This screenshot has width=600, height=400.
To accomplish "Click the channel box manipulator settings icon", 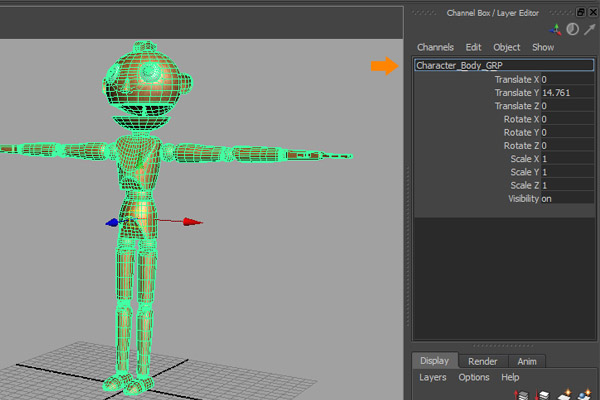I will click(x=556, y=29).
